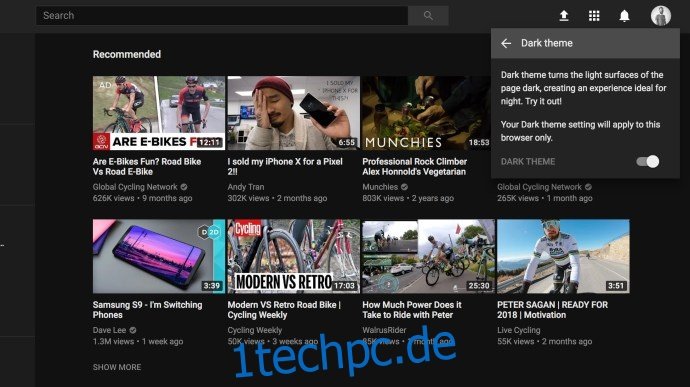Open the Modern VS Retro thumbnail
690x387 pixels.
(x=294, y=256)
